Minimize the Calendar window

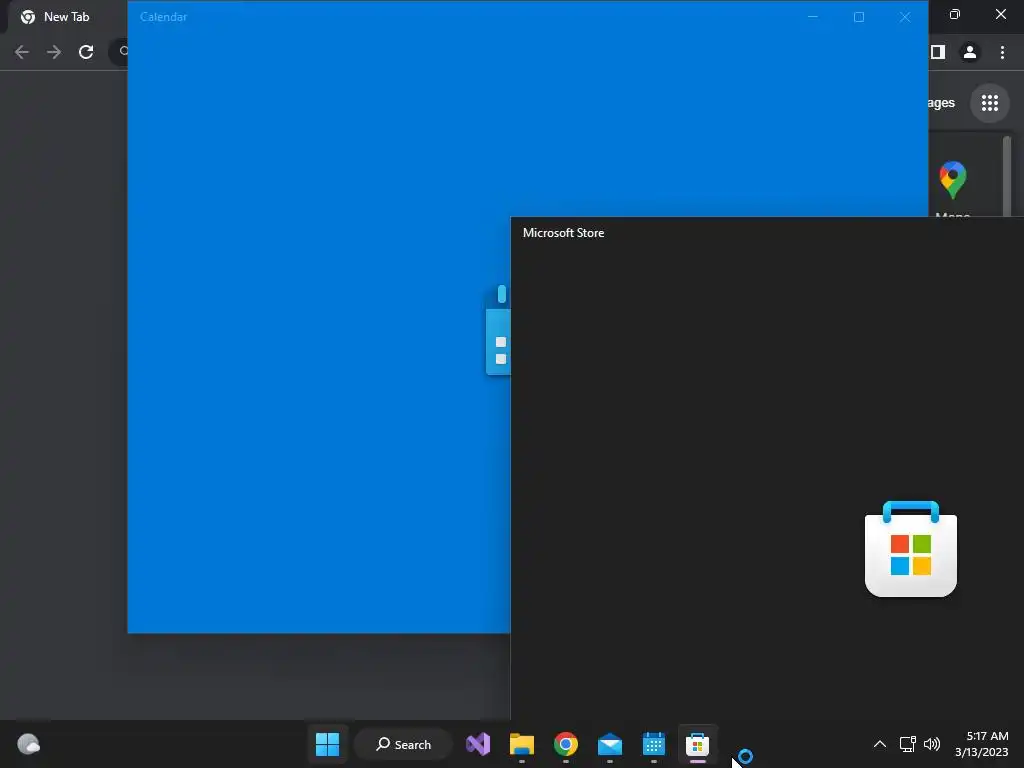click(x=813, y=17)
